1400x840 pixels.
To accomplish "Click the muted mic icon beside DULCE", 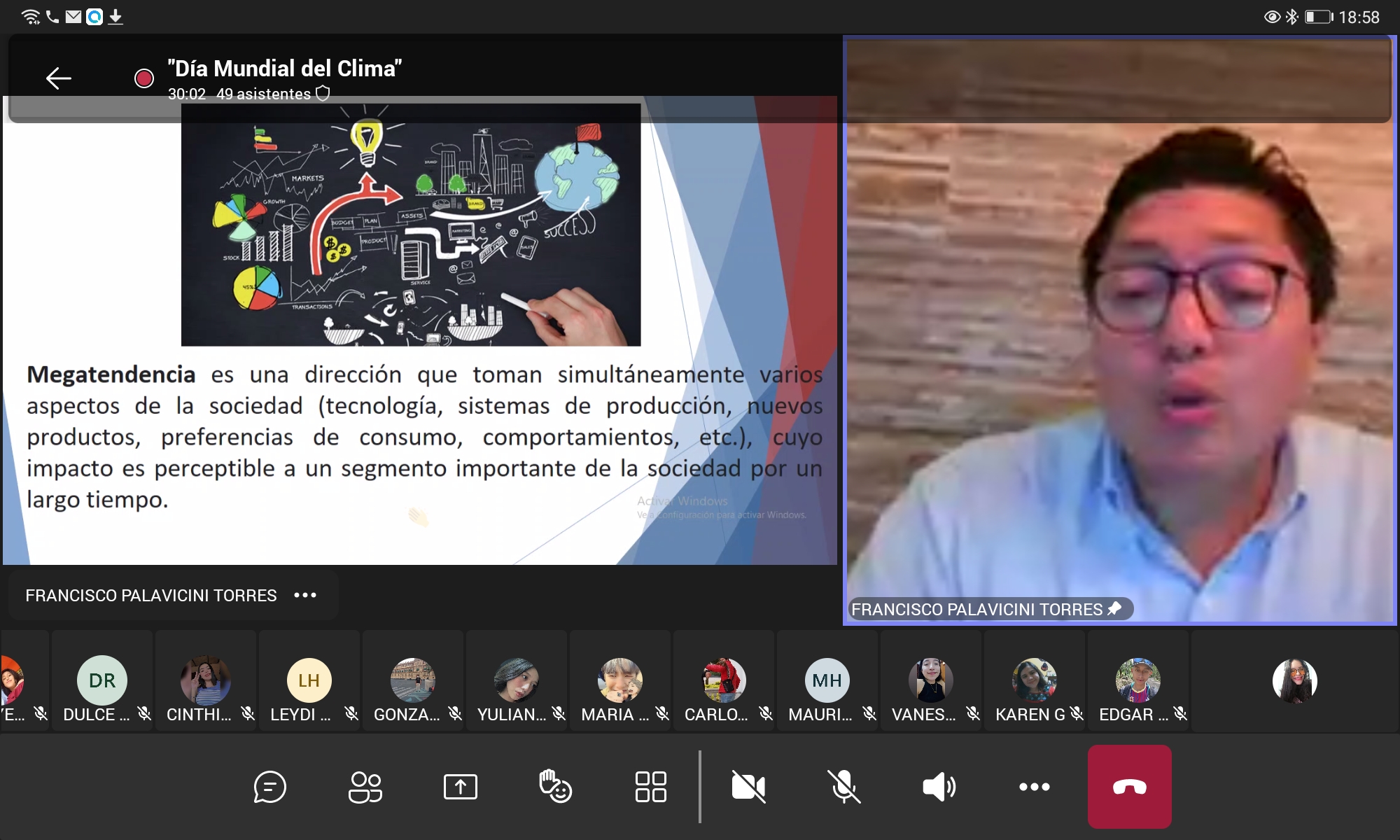I will pos(144,713).
